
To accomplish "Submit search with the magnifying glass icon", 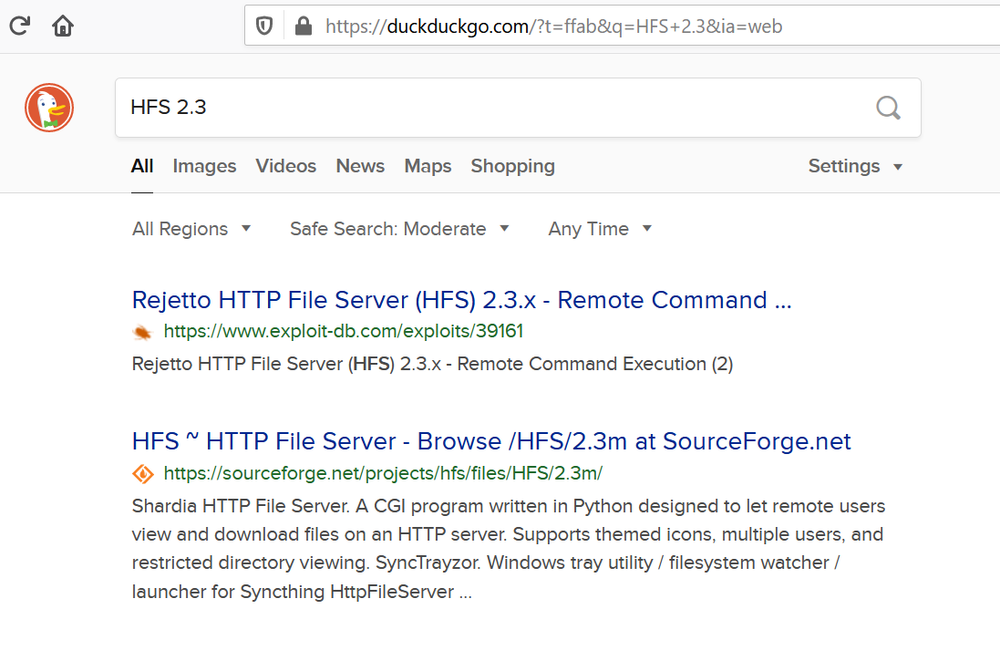I will (x=888, y=108).
